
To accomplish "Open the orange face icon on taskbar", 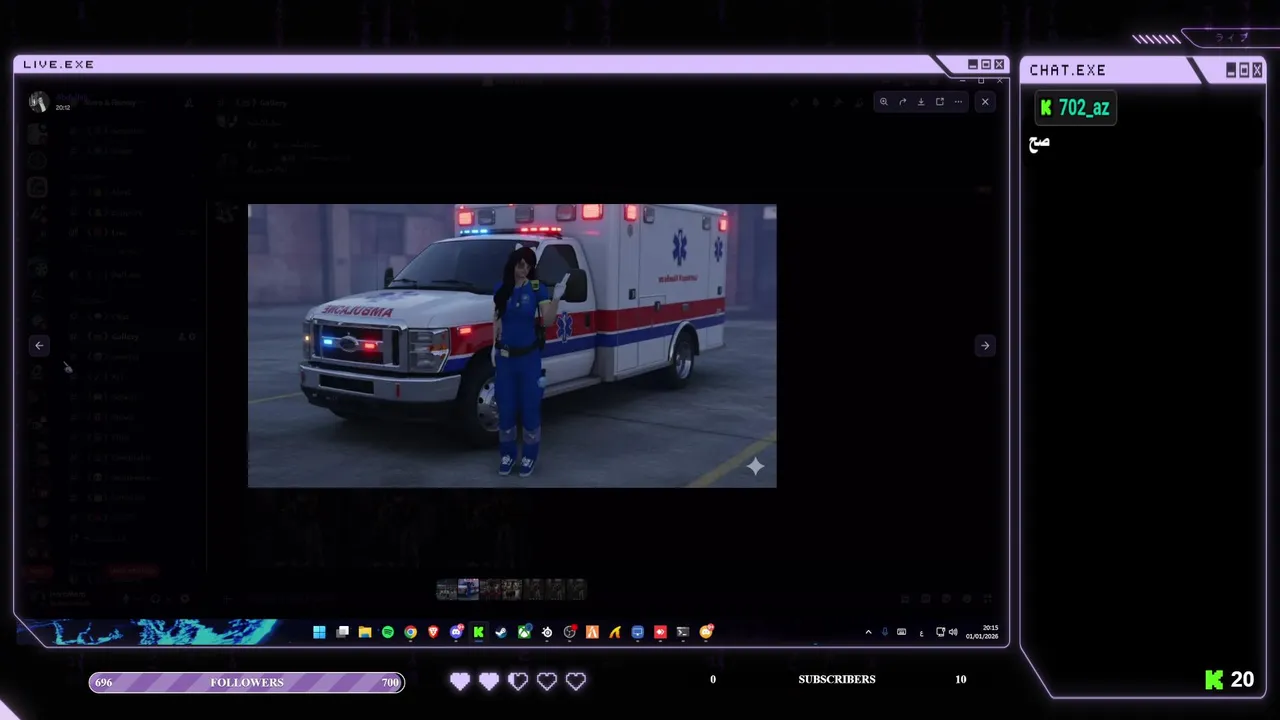I will pos(706,632).
